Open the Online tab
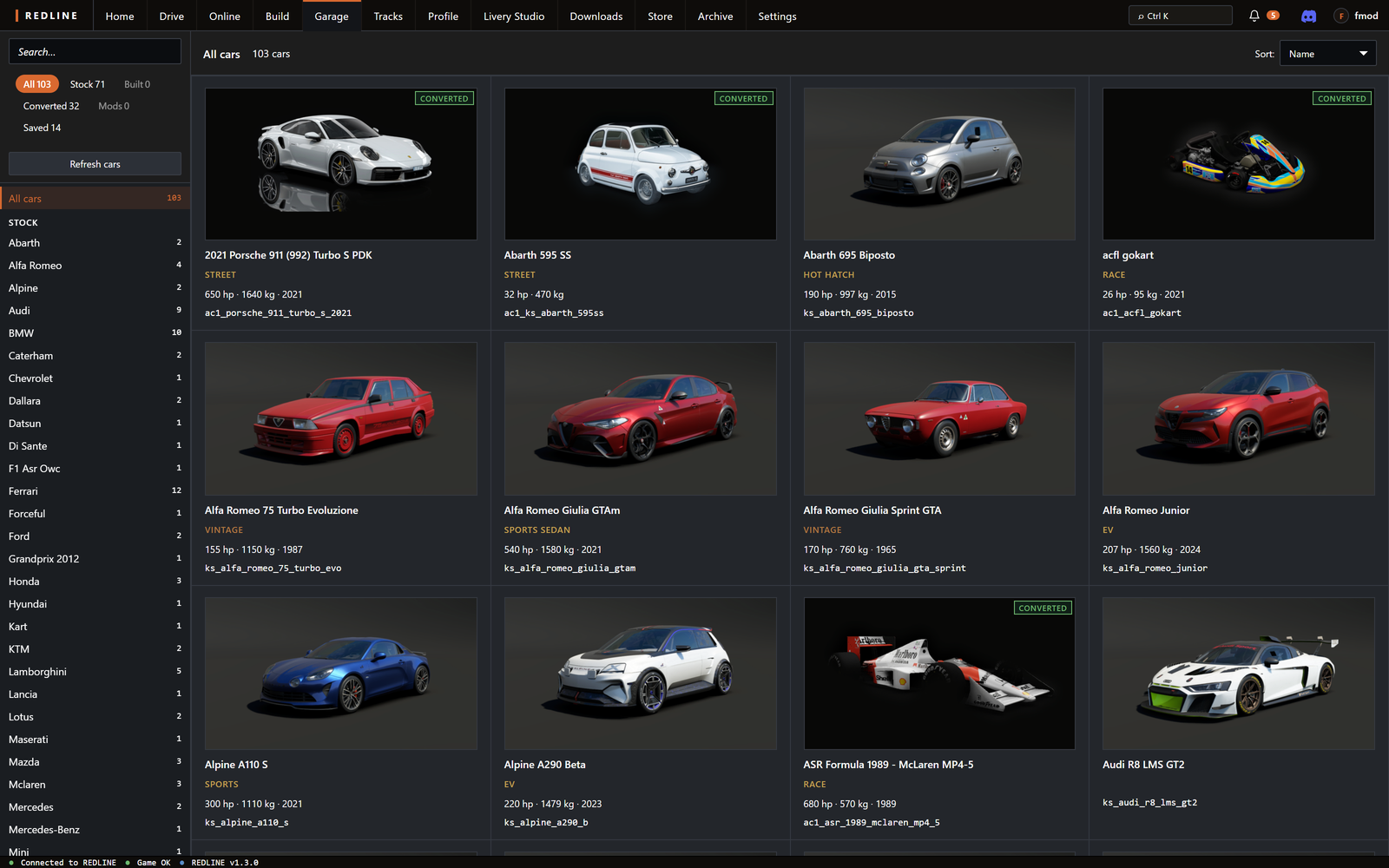 tap(225, 16)
